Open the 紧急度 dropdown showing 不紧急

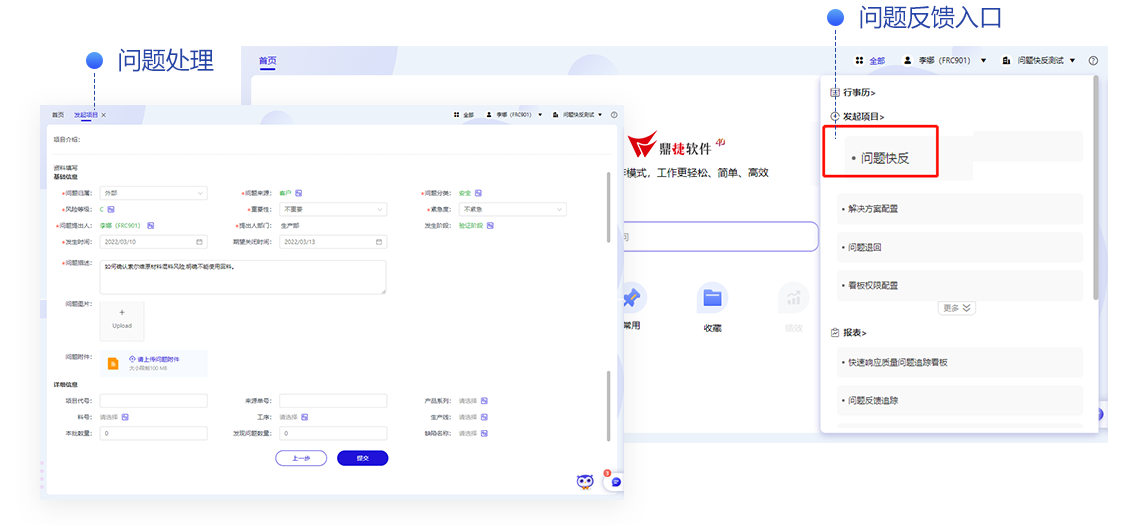pos(513,210)
